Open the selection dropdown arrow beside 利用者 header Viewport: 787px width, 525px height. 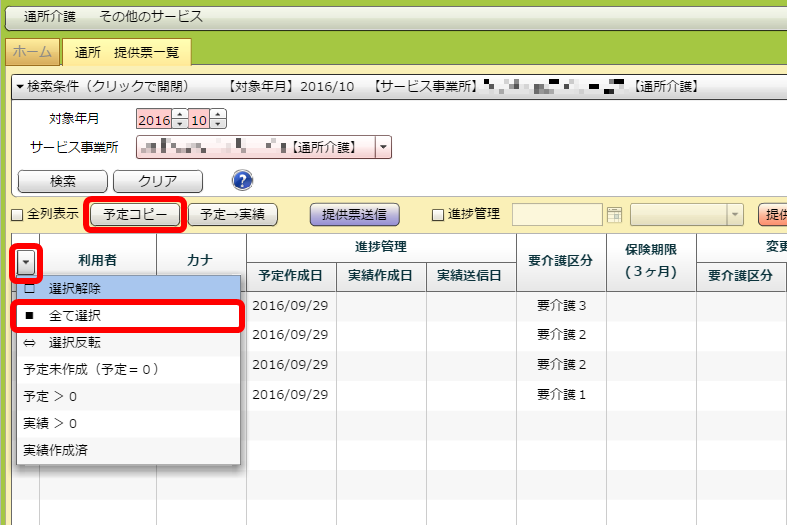click(x=26, y=262)
